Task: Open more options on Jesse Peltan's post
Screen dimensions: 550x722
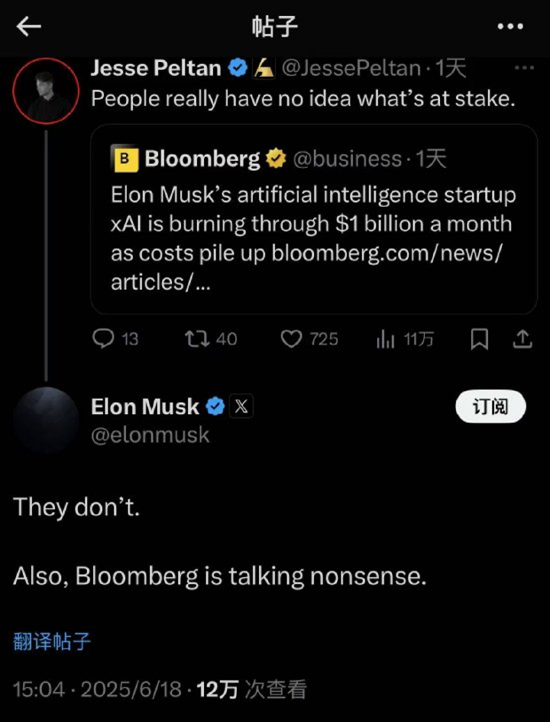Action: 524,68
